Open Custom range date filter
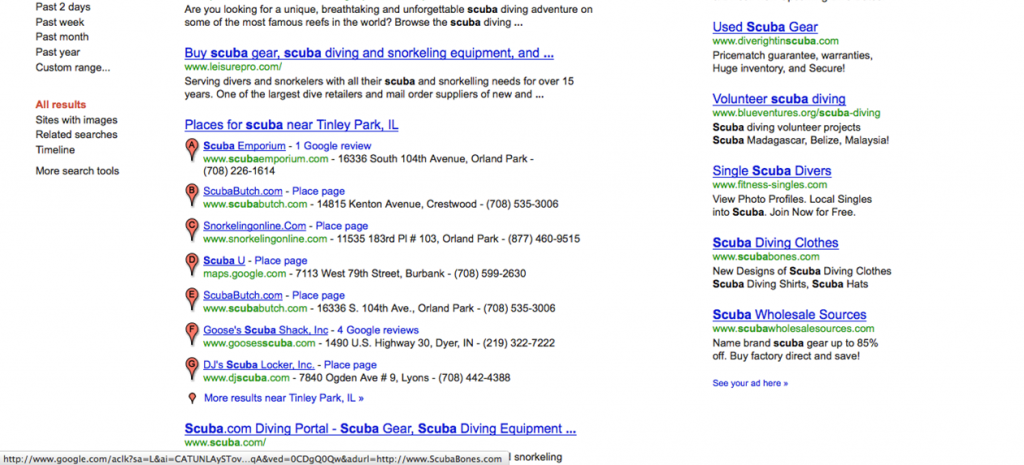Screen dimensions: 1024x465 click(73, 68)
